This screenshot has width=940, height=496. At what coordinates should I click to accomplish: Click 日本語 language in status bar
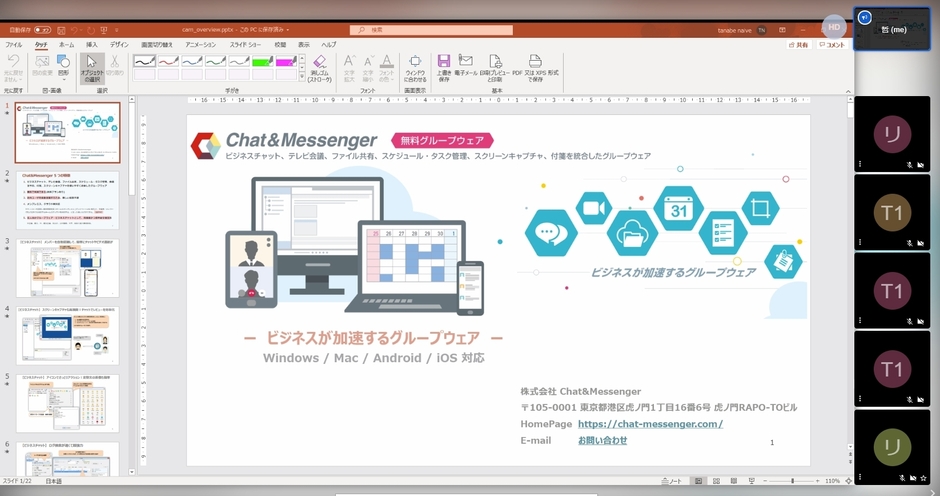click(x=53, y=481)
